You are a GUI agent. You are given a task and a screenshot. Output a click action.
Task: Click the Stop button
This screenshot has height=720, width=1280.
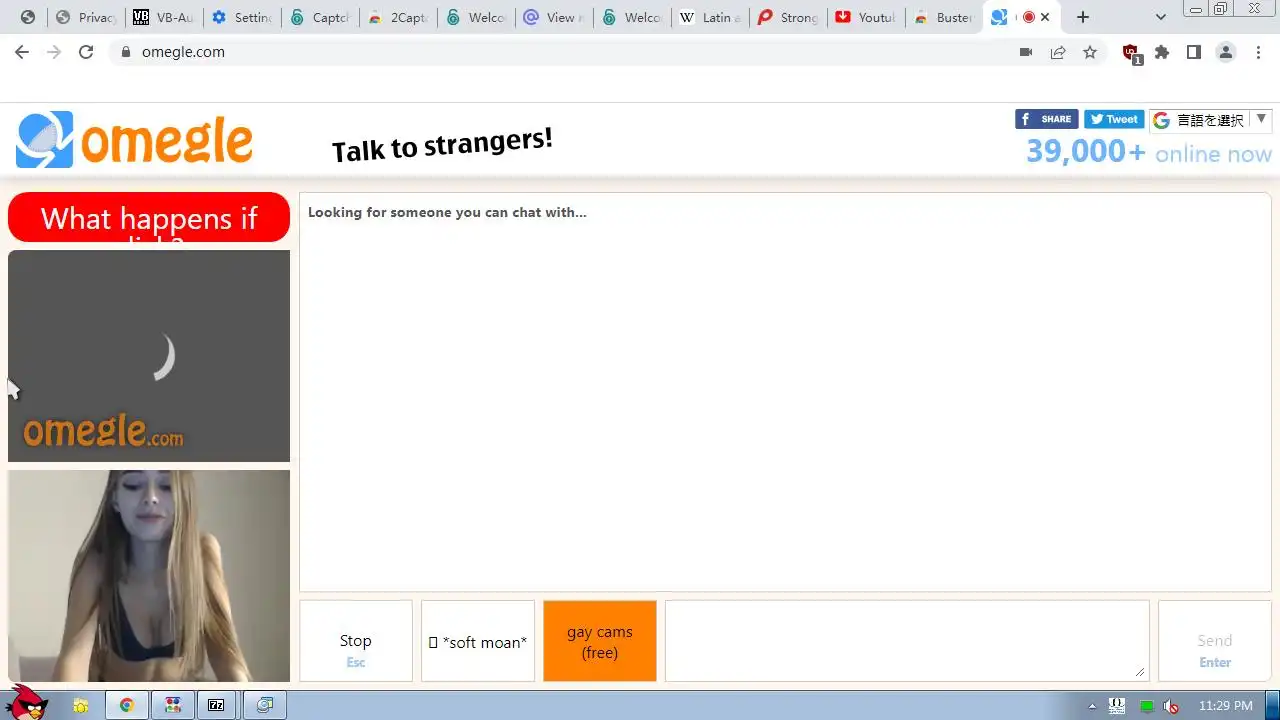pos(356,641)
